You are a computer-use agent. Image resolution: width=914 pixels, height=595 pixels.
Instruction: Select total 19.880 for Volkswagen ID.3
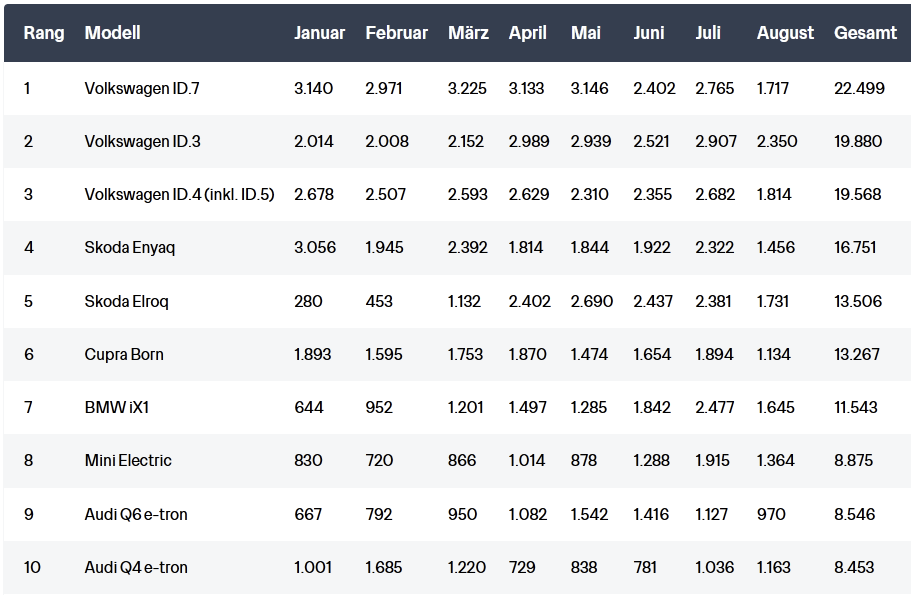(858, 142)
